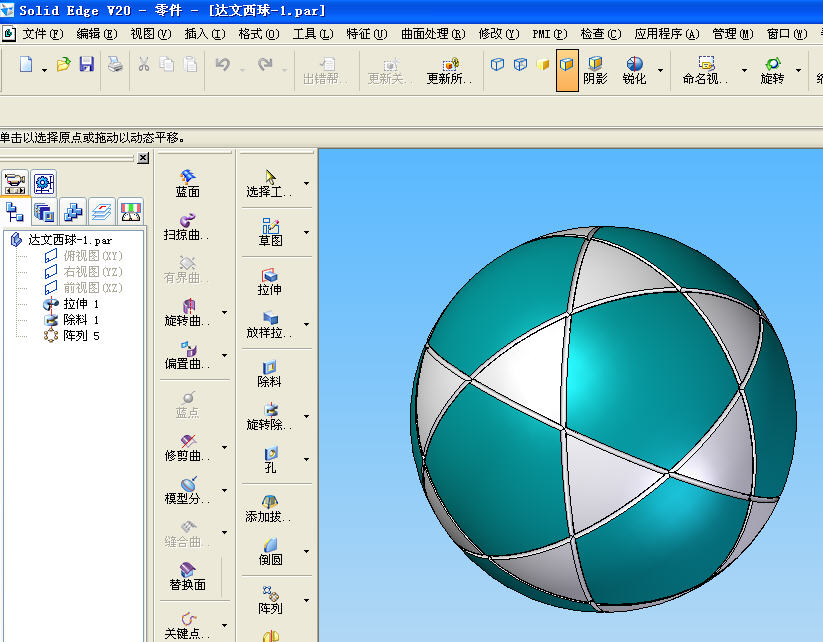
Task: Start a 草图 (sketch)
Action: coord(270,232)
